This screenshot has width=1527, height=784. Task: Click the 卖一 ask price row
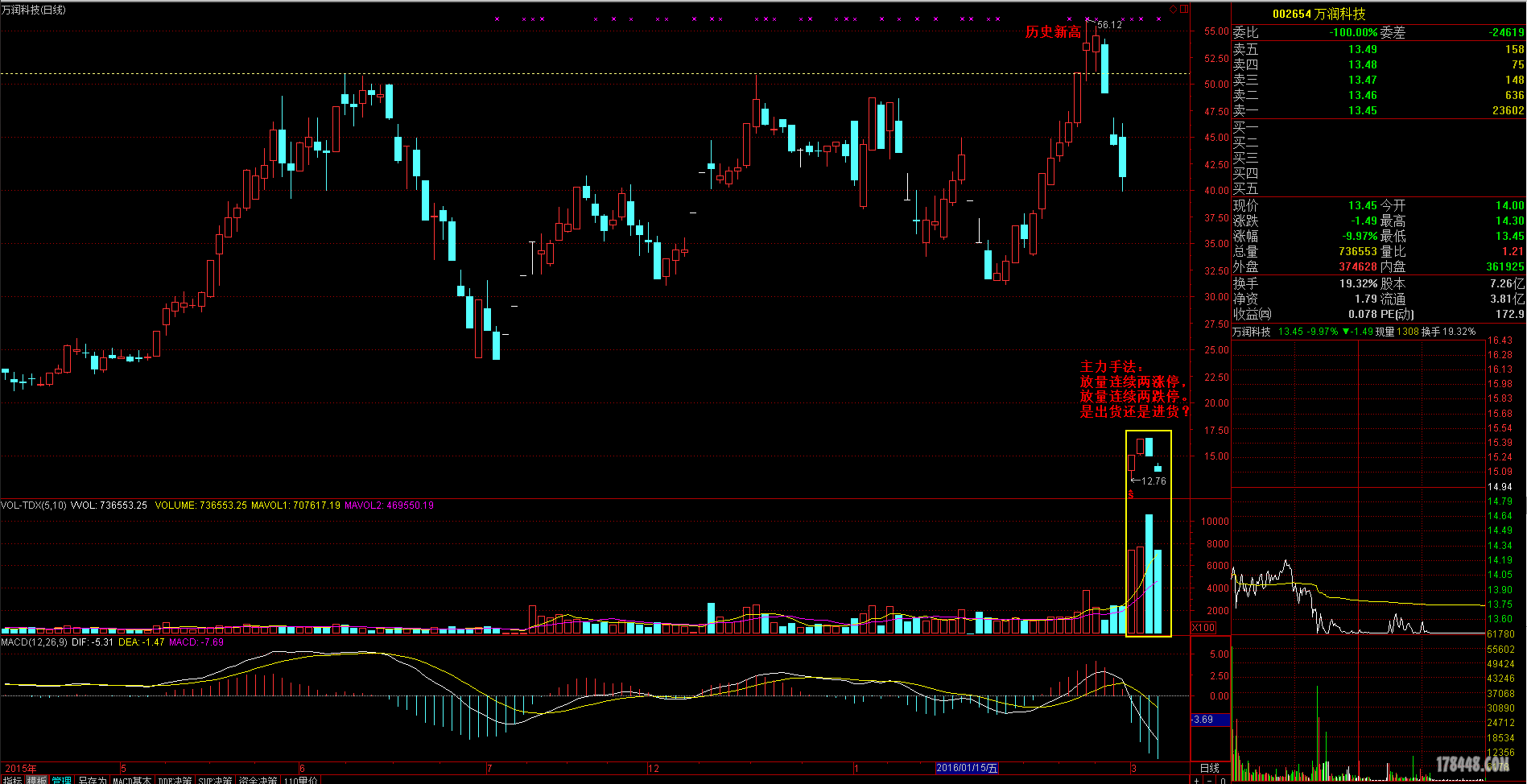pos(1377,110)
